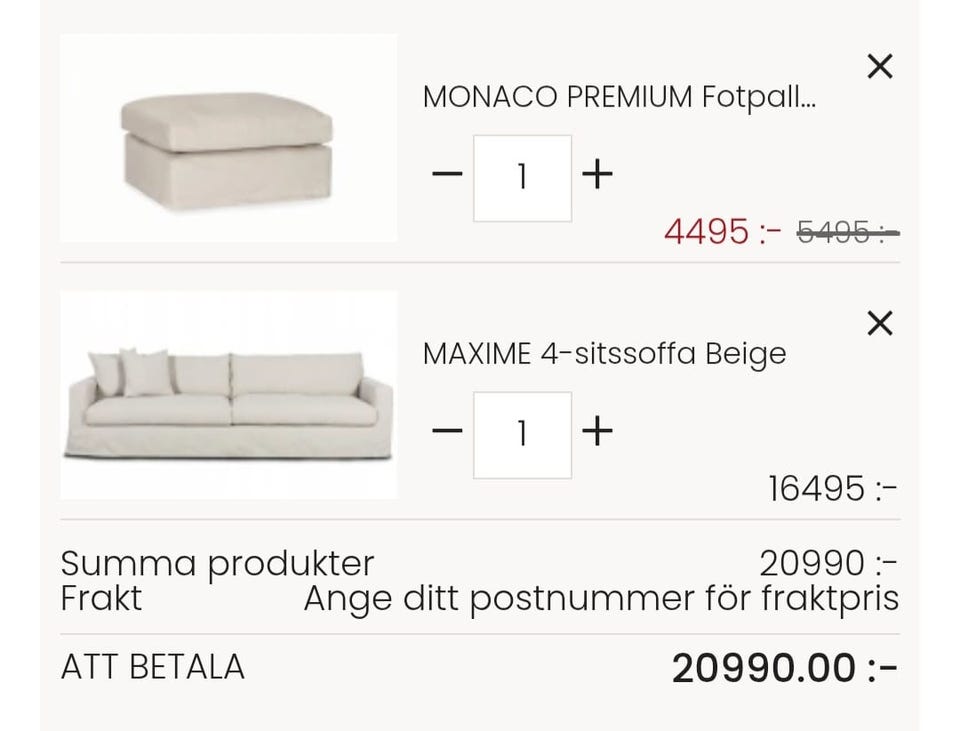Image resolution: width=960 pixels, height=731 pixels.
Task: Click the quantity field for MONACO Fotpall
Action: 522,178
